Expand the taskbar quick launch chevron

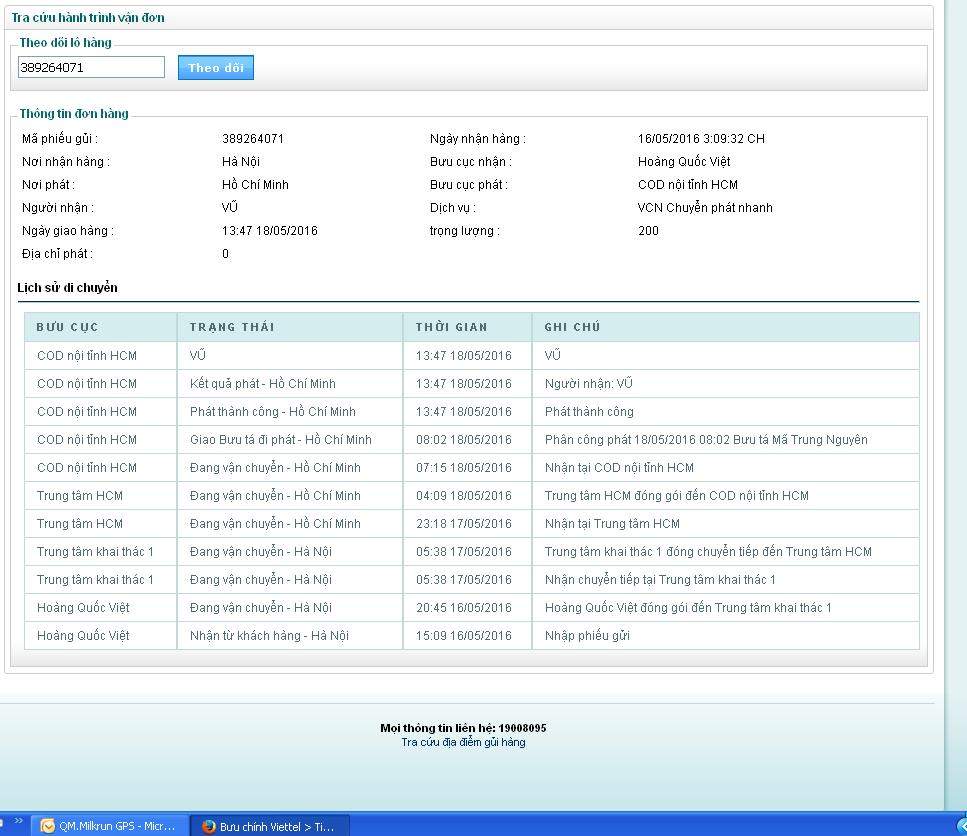click(18, 821)
